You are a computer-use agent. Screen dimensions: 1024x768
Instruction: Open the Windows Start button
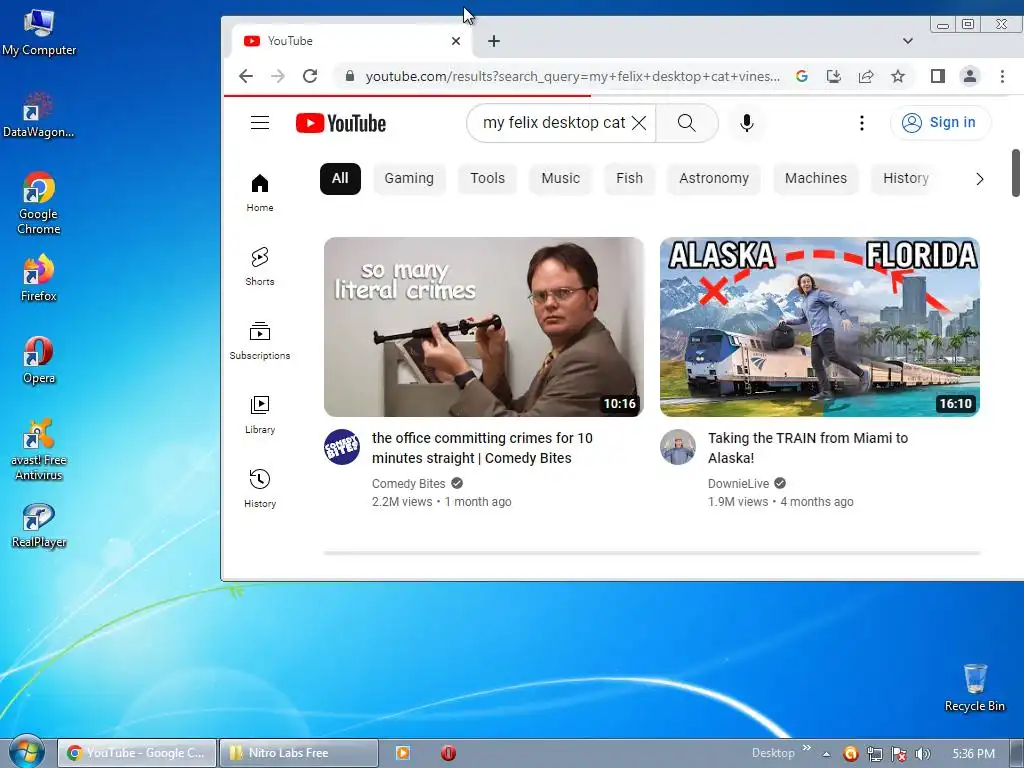[x=26, y=752]
